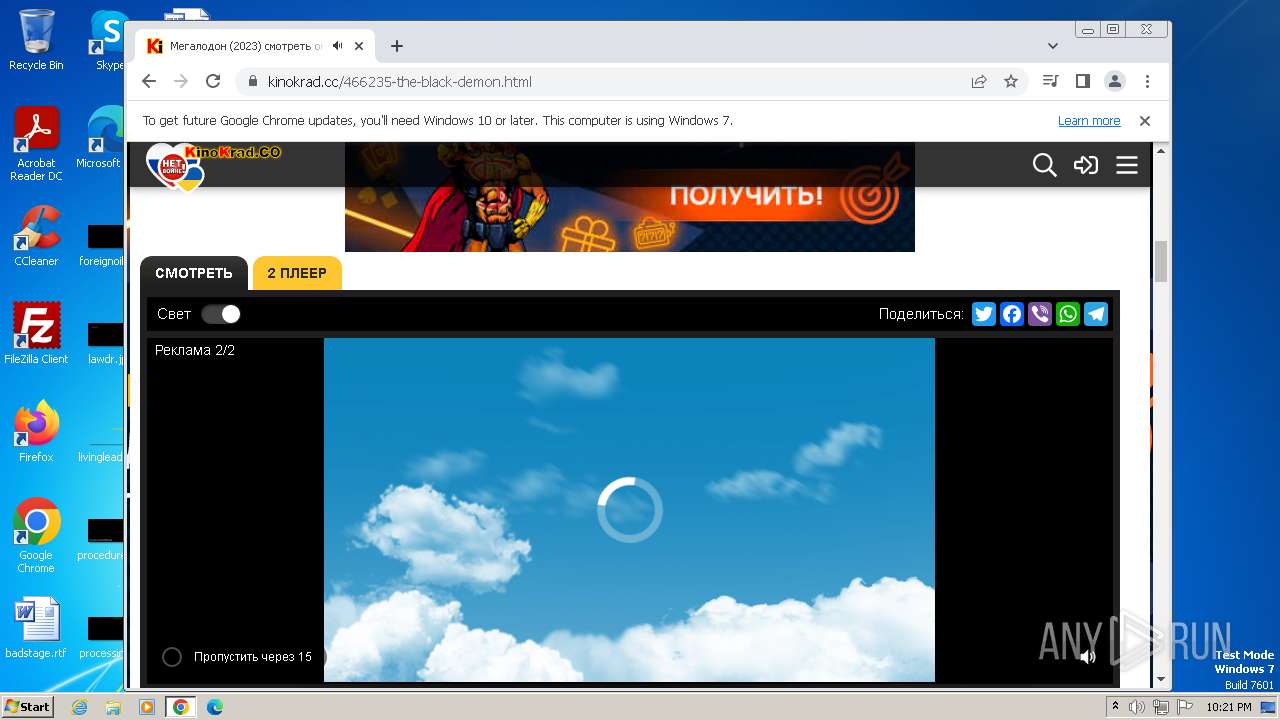
Task: Open badstage.rtf desktop file
Action: [36, 628]
